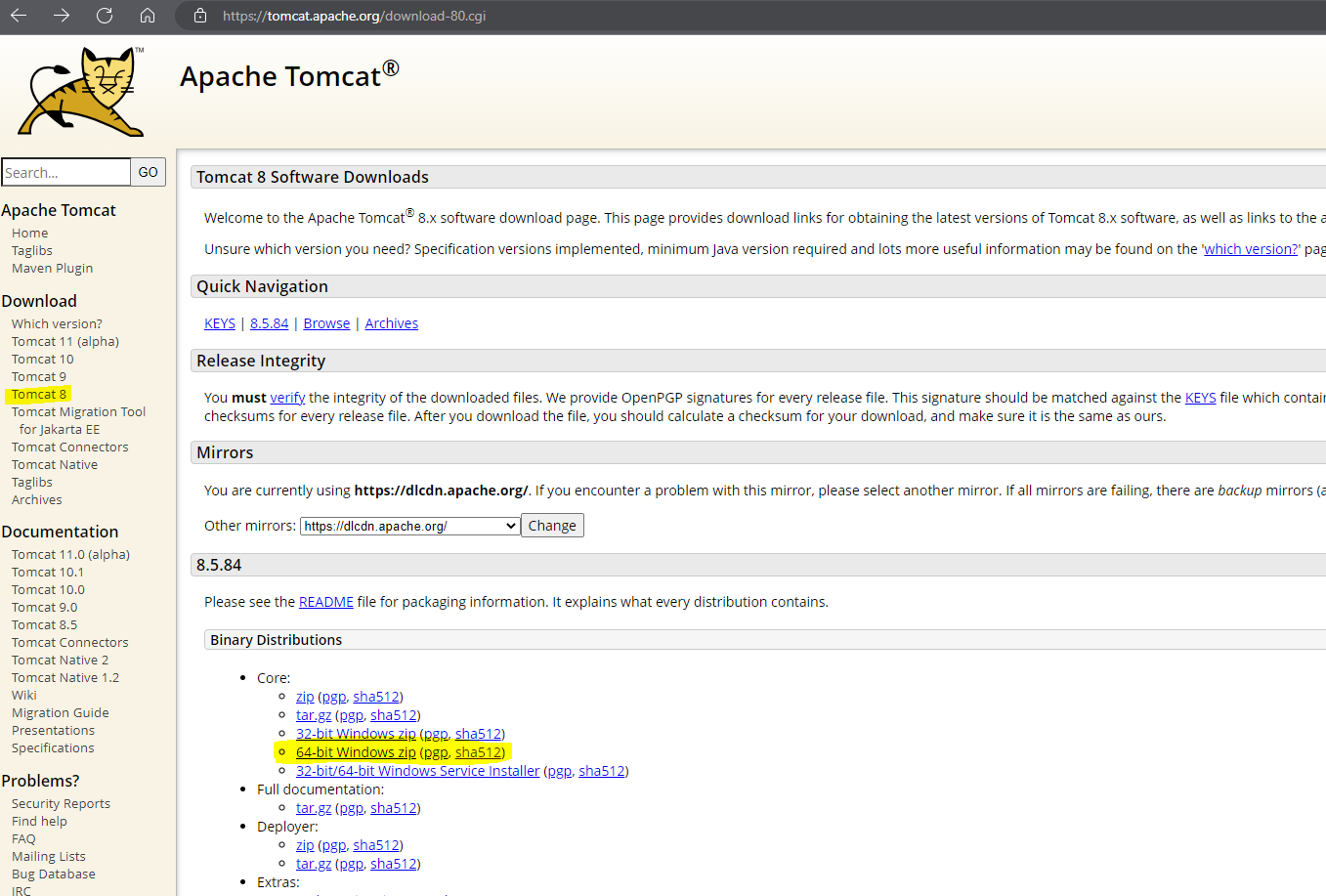Open Tomcat 10.1 documentation

click(48, 572)
